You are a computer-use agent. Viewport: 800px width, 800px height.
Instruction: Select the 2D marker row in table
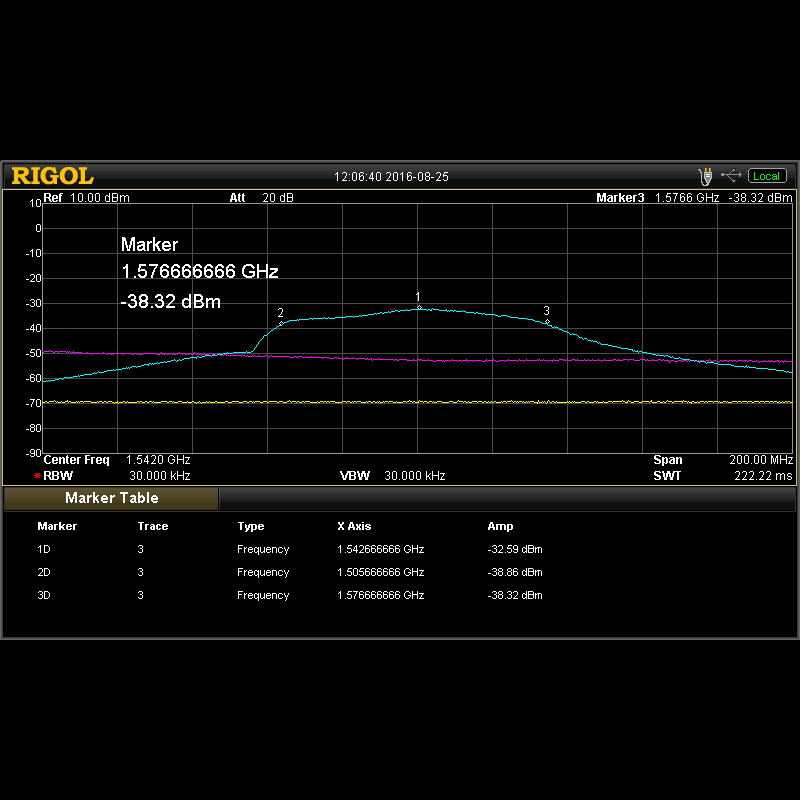44,572
